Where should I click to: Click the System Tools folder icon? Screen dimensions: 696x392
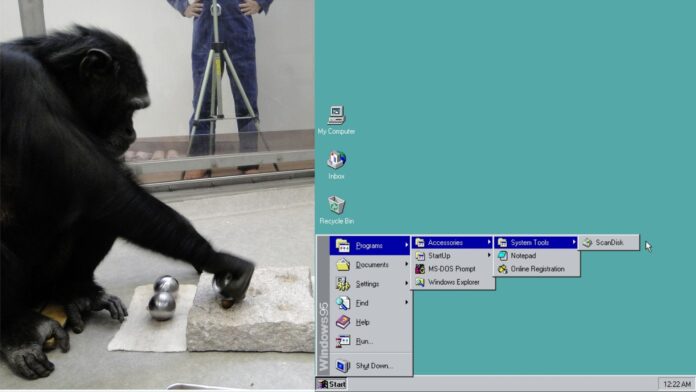coord(502,242)
